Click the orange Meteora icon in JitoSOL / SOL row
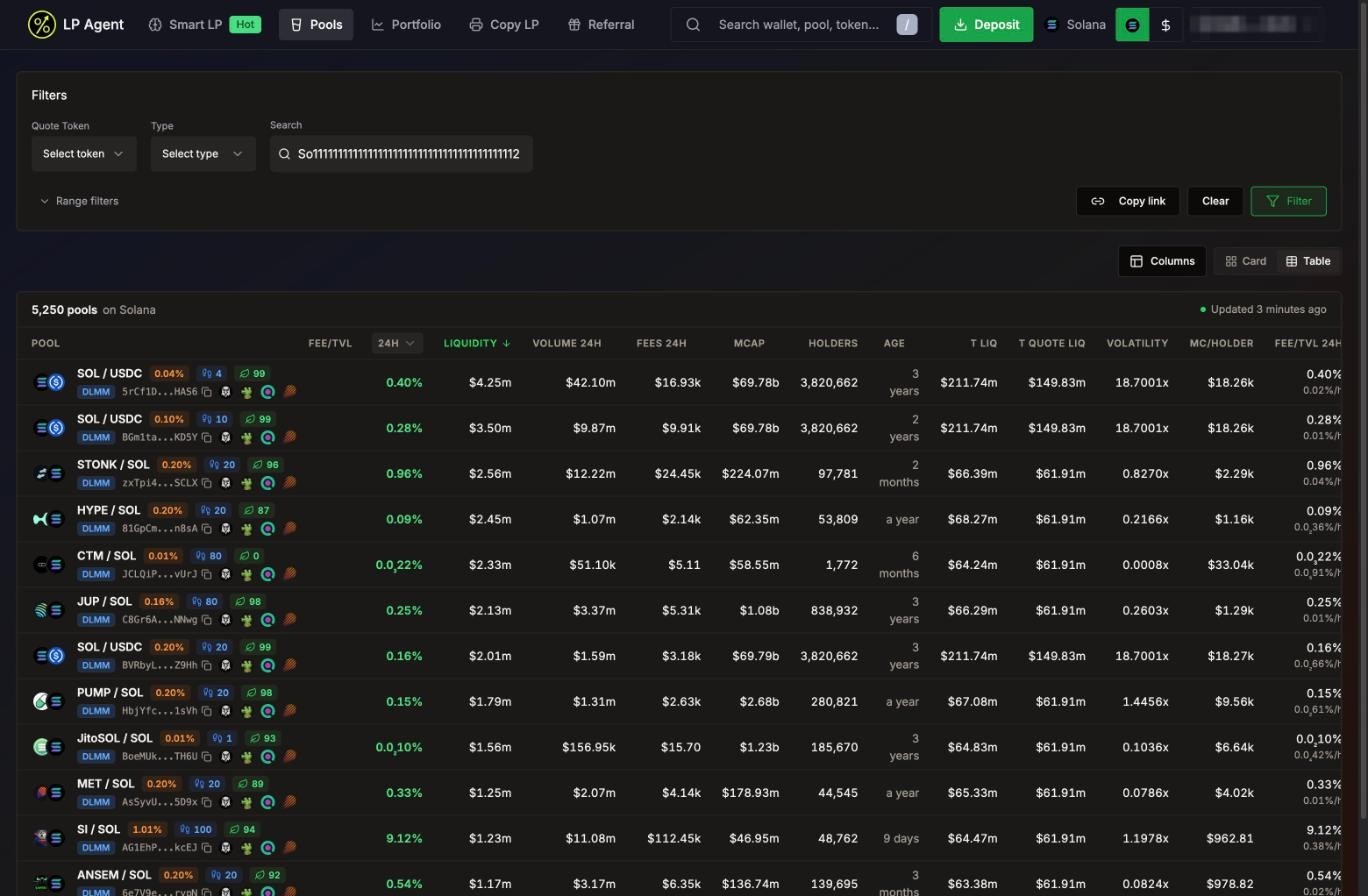 pos(290,756)
